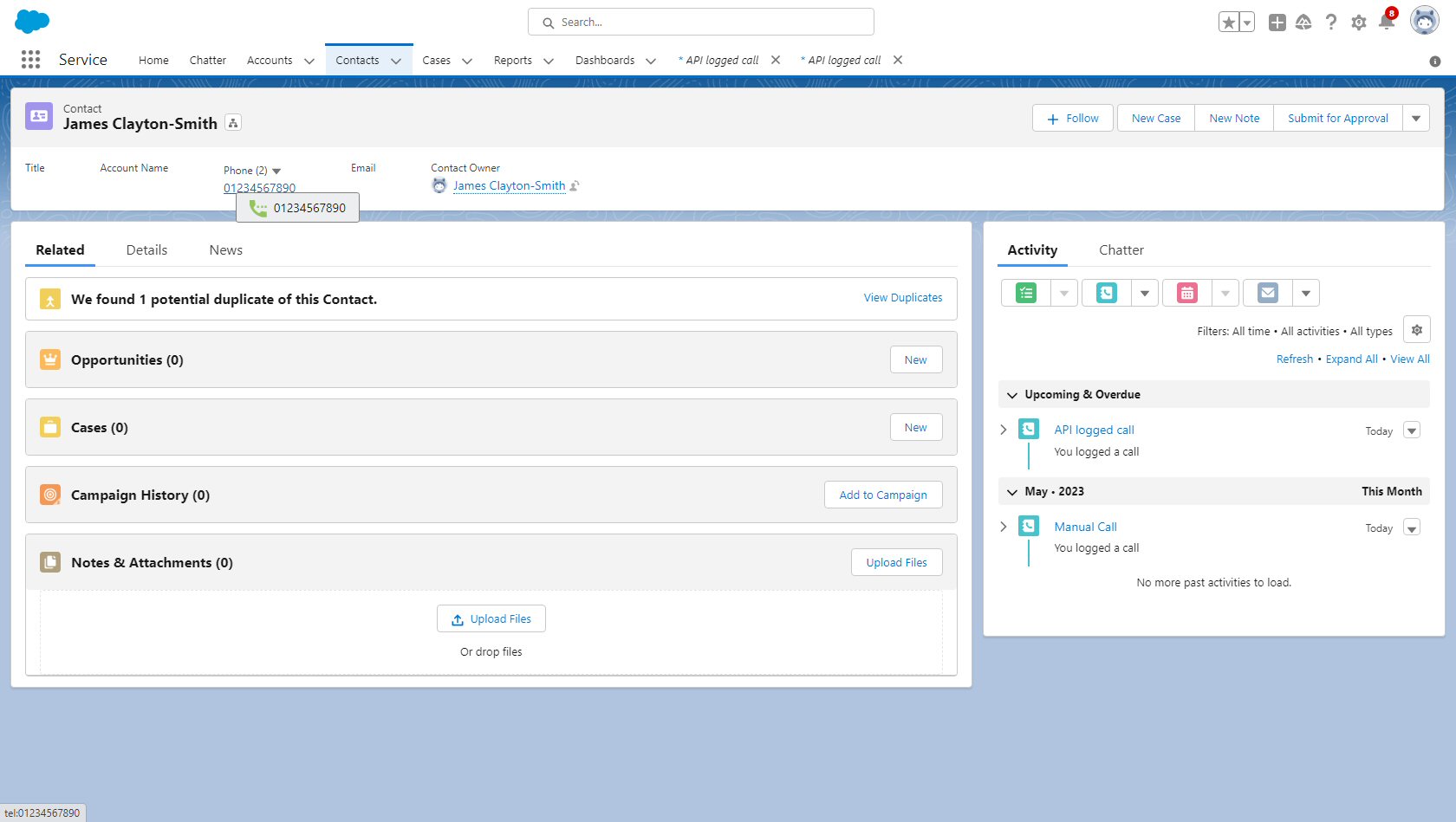Click the Search input field
1456x822 pixels.
click(x=701, y=22)
